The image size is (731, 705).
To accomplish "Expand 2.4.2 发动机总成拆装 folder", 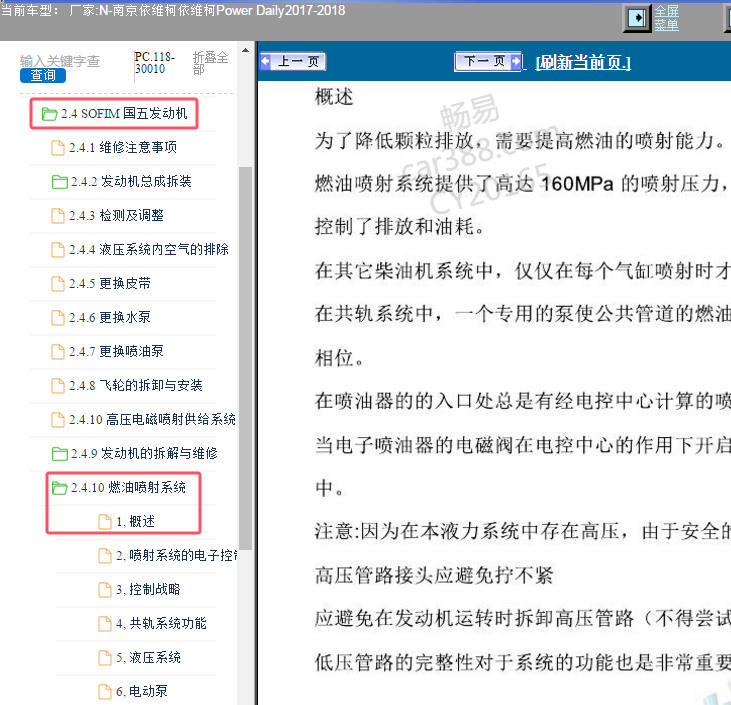I will tap(131, 181).
